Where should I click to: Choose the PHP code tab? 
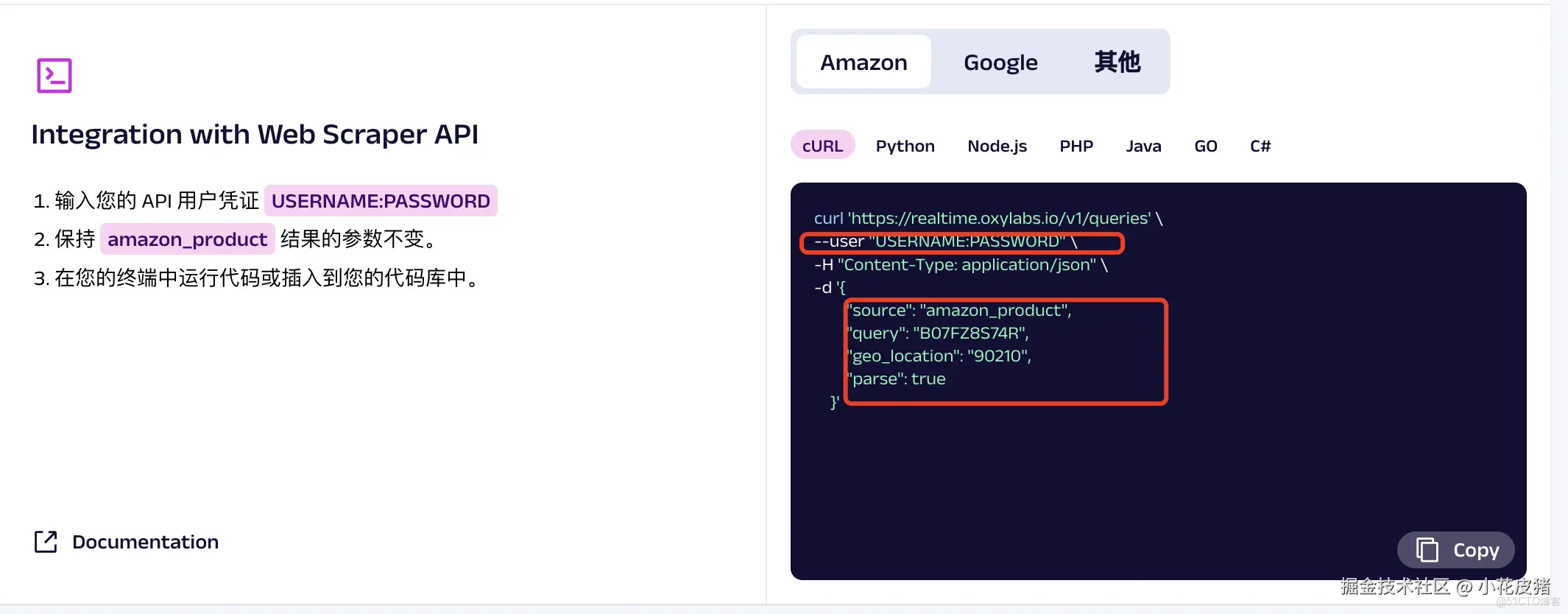(1076, 146)
